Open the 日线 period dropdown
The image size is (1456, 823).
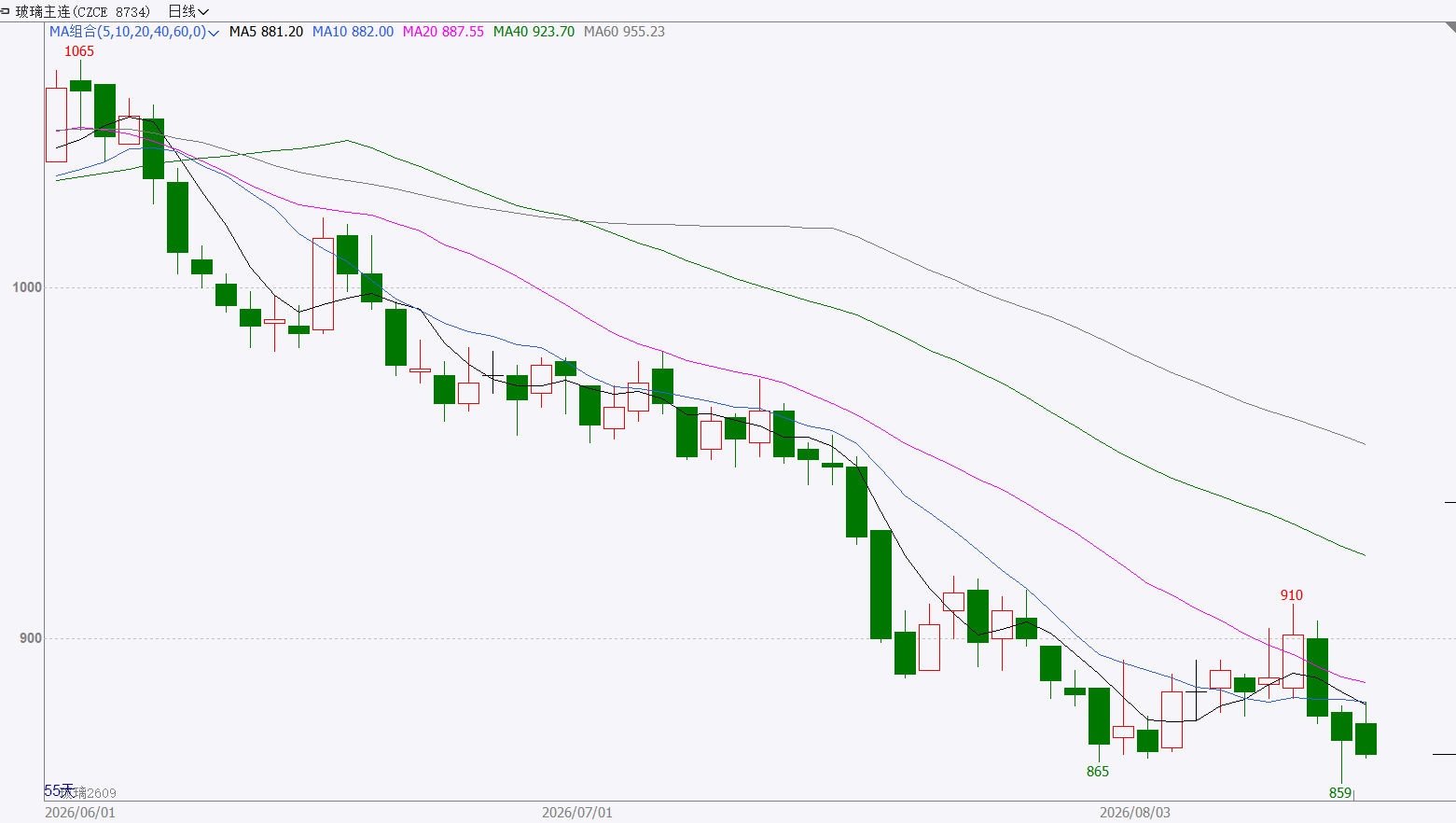pyautogui.click(x=188, y=11)
